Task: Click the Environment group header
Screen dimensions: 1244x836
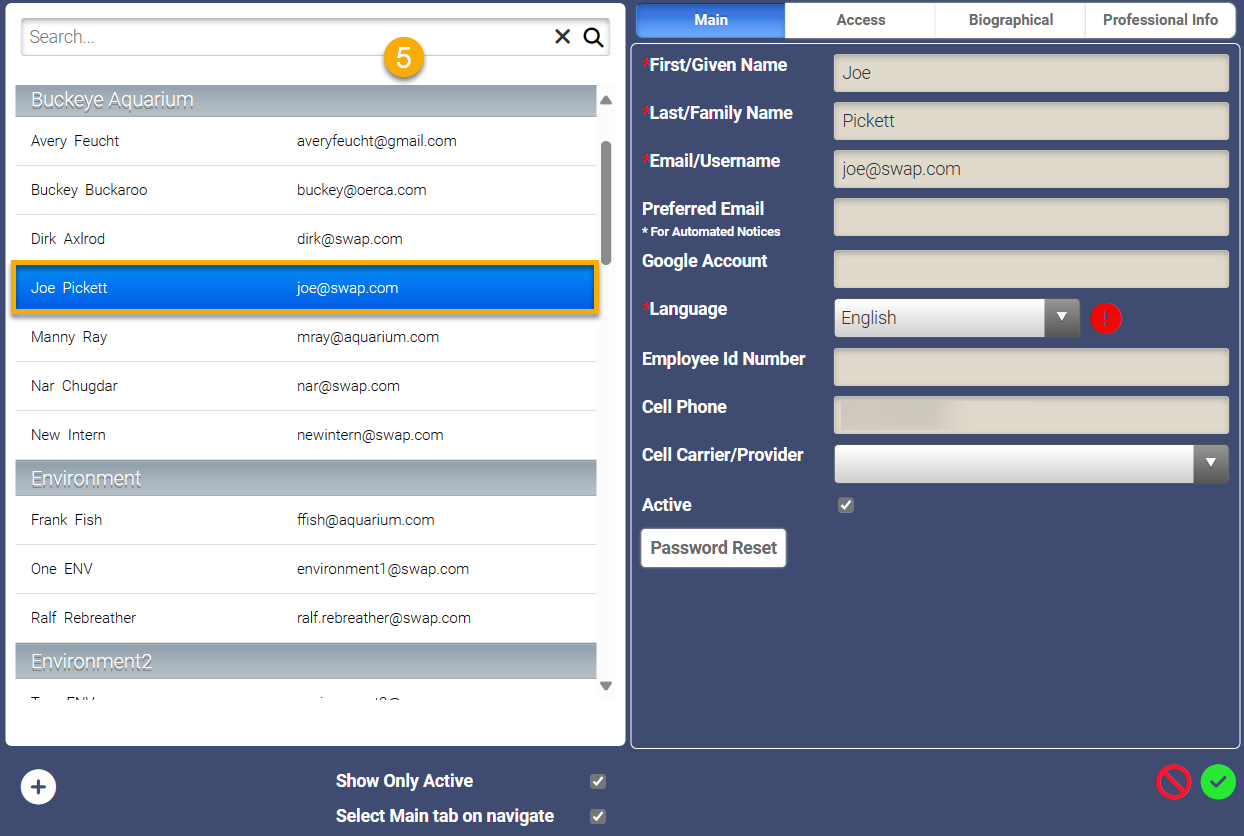Action: [306, 478]
